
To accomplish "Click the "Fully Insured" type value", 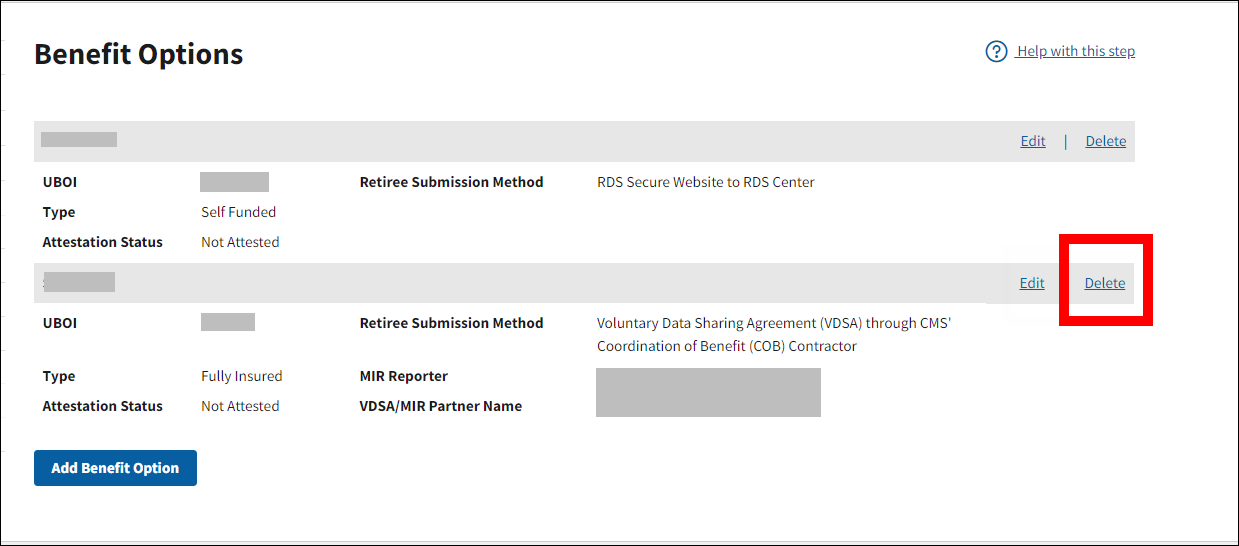I will [x=241, y=376].
